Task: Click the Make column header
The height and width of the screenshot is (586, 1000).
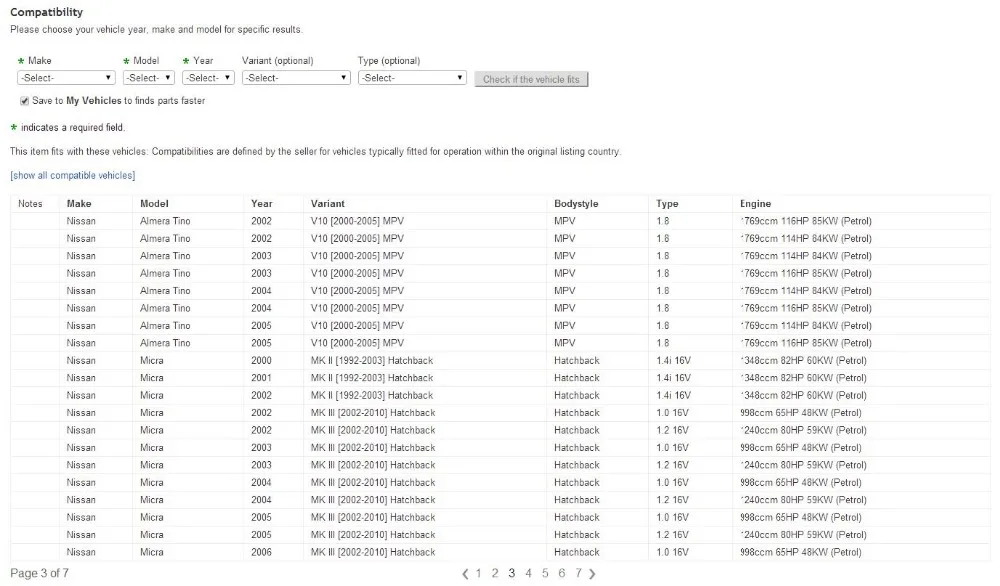Action: click(x=79, y=203)
